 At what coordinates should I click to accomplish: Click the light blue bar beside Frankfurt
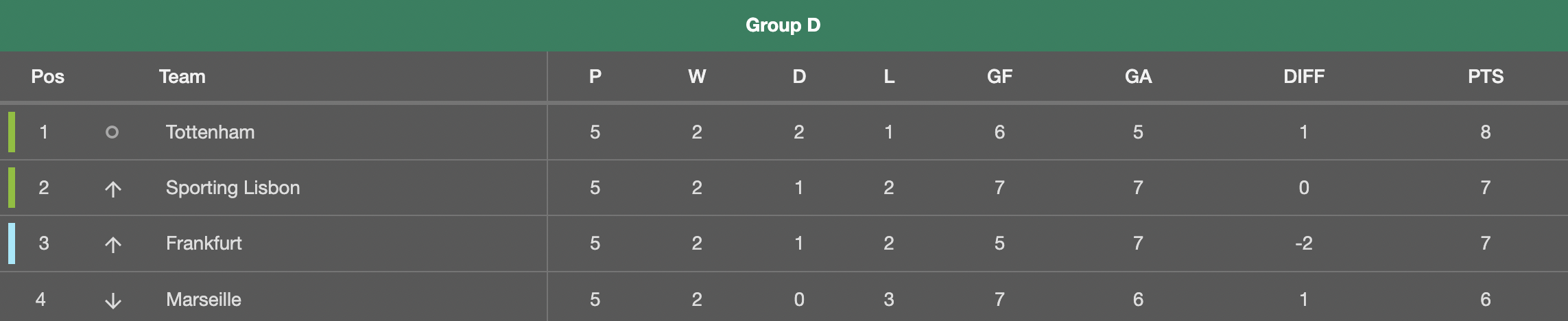[12, 243]
